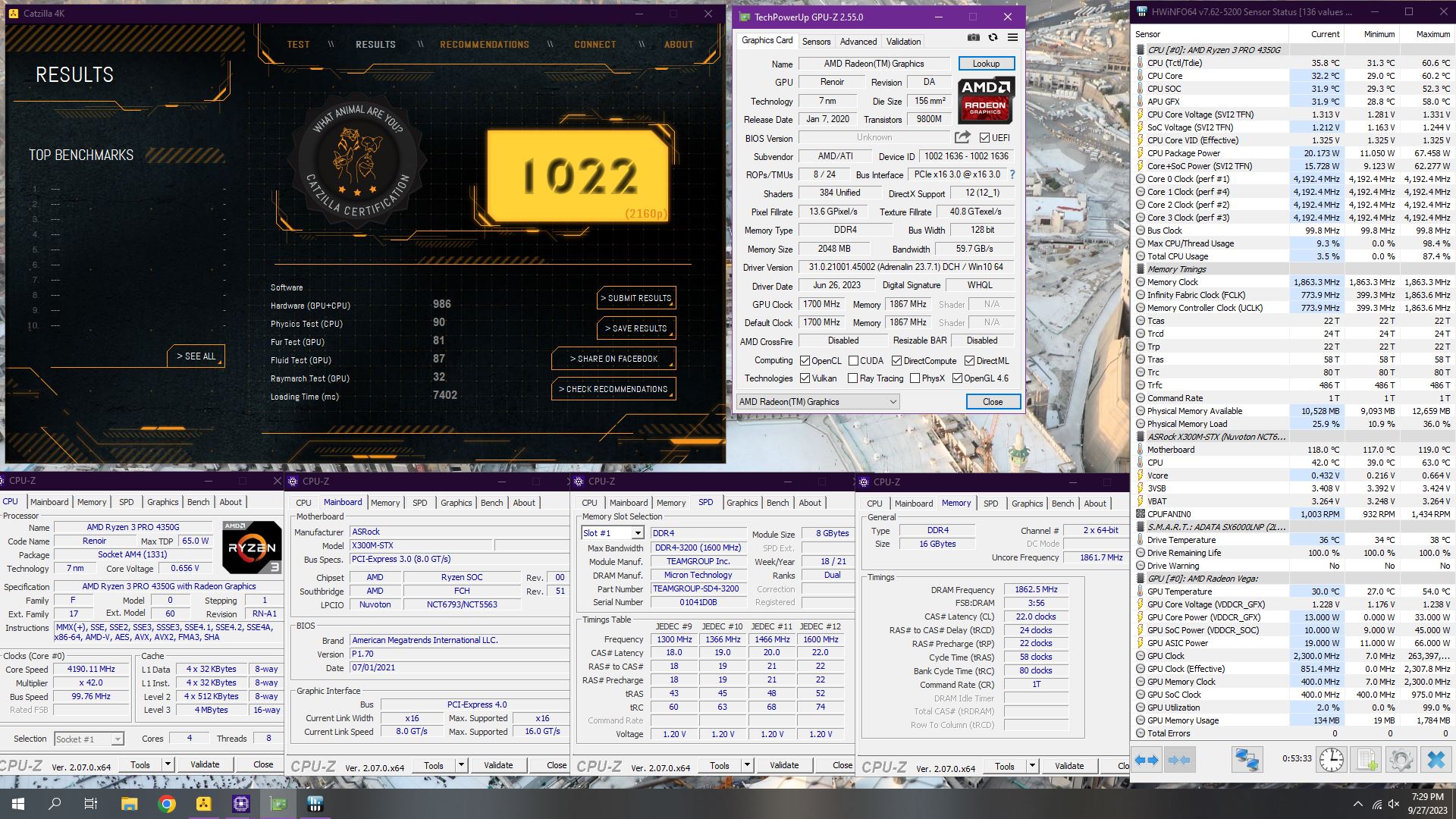The image size is (1456, 819).
Task: Open the TEST menu in Catzilla
Action: point(298,45)
